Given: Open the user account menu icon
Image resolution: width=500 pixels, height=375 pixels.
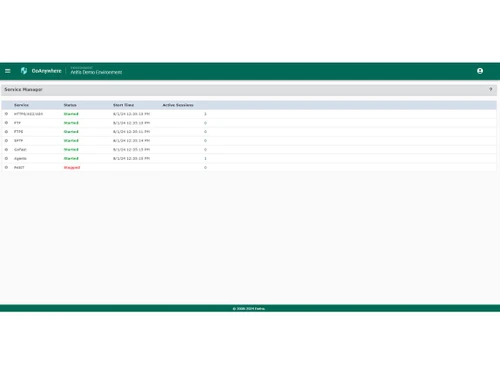Looking at the screenshot, I should pyautogui.click(x=480, y=71).
